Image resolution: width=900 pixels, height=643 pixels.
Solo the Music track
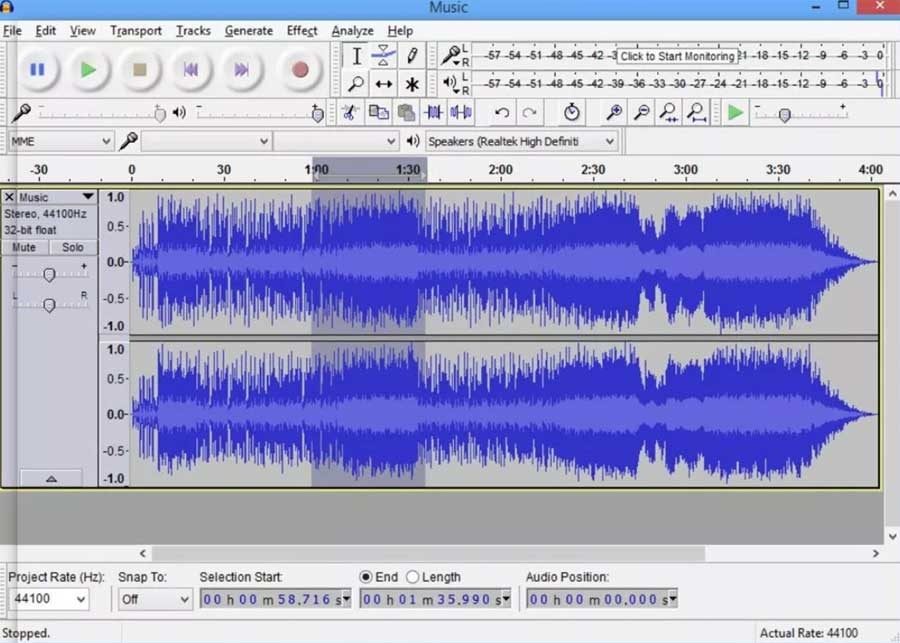coord(73,247)
